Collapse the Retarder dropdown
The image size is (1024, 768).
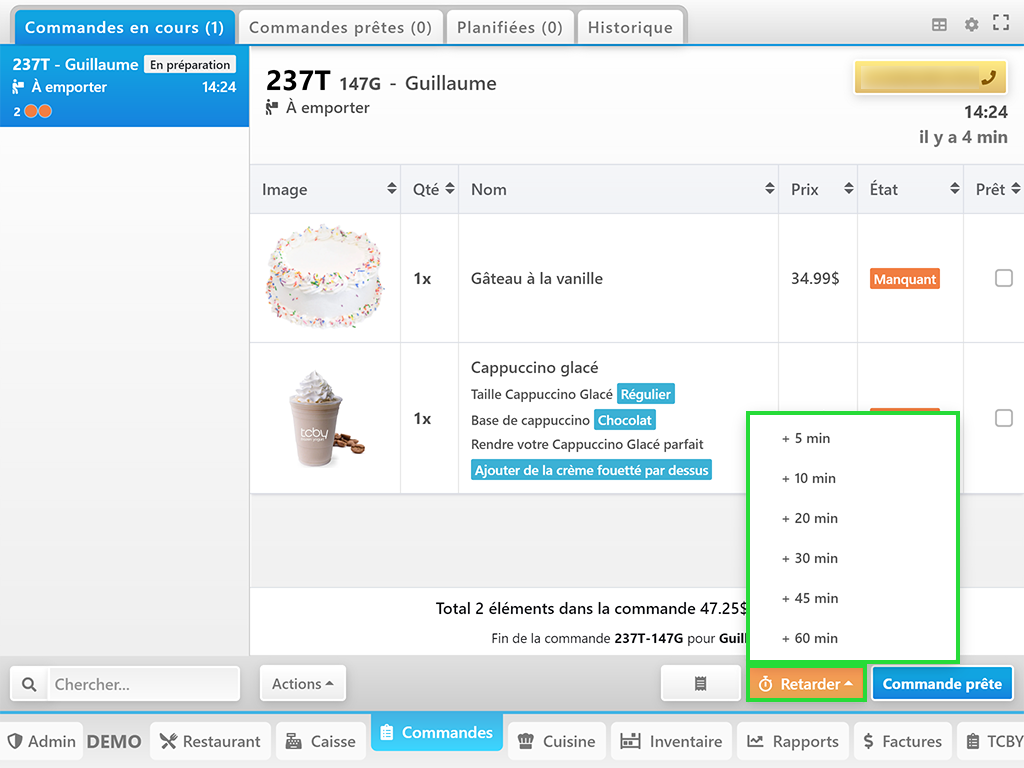(806, 684)
